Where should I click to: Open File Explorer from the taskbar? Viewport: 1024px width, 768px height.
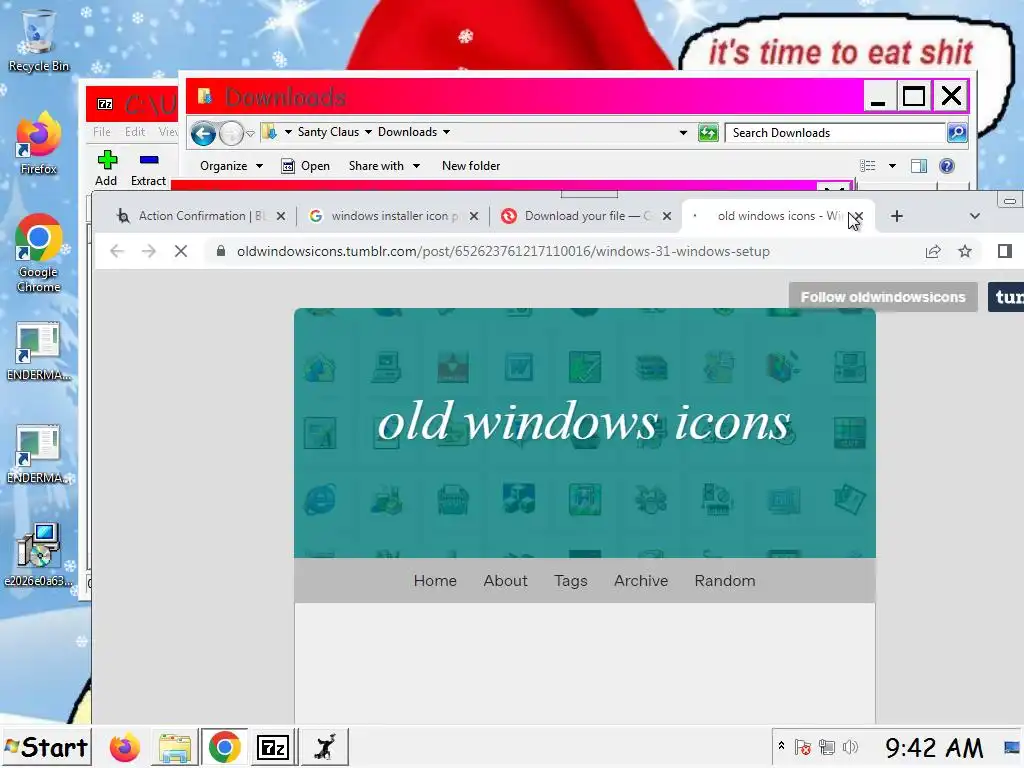coord(174,747)
